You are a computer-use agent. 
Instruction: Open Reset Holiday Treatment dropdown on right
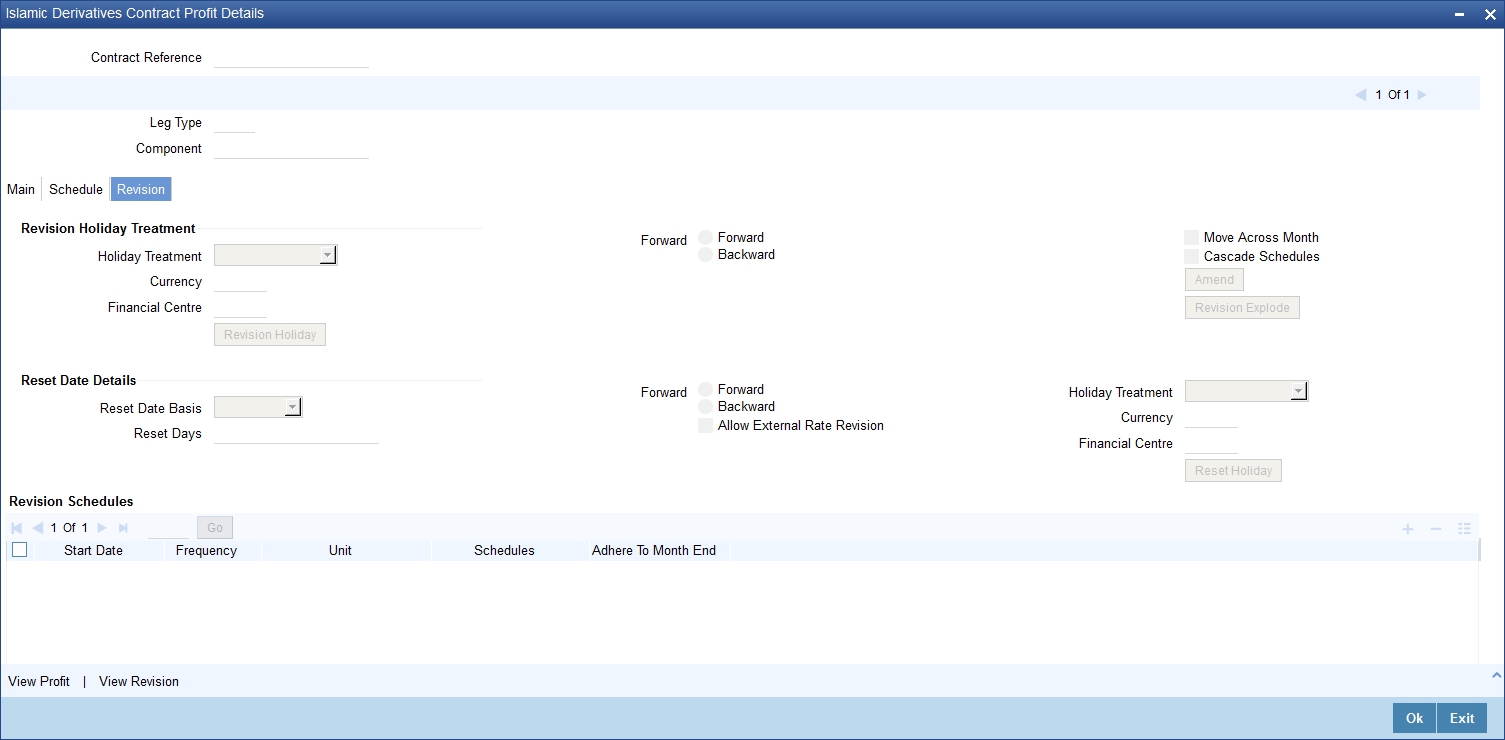1246,391
